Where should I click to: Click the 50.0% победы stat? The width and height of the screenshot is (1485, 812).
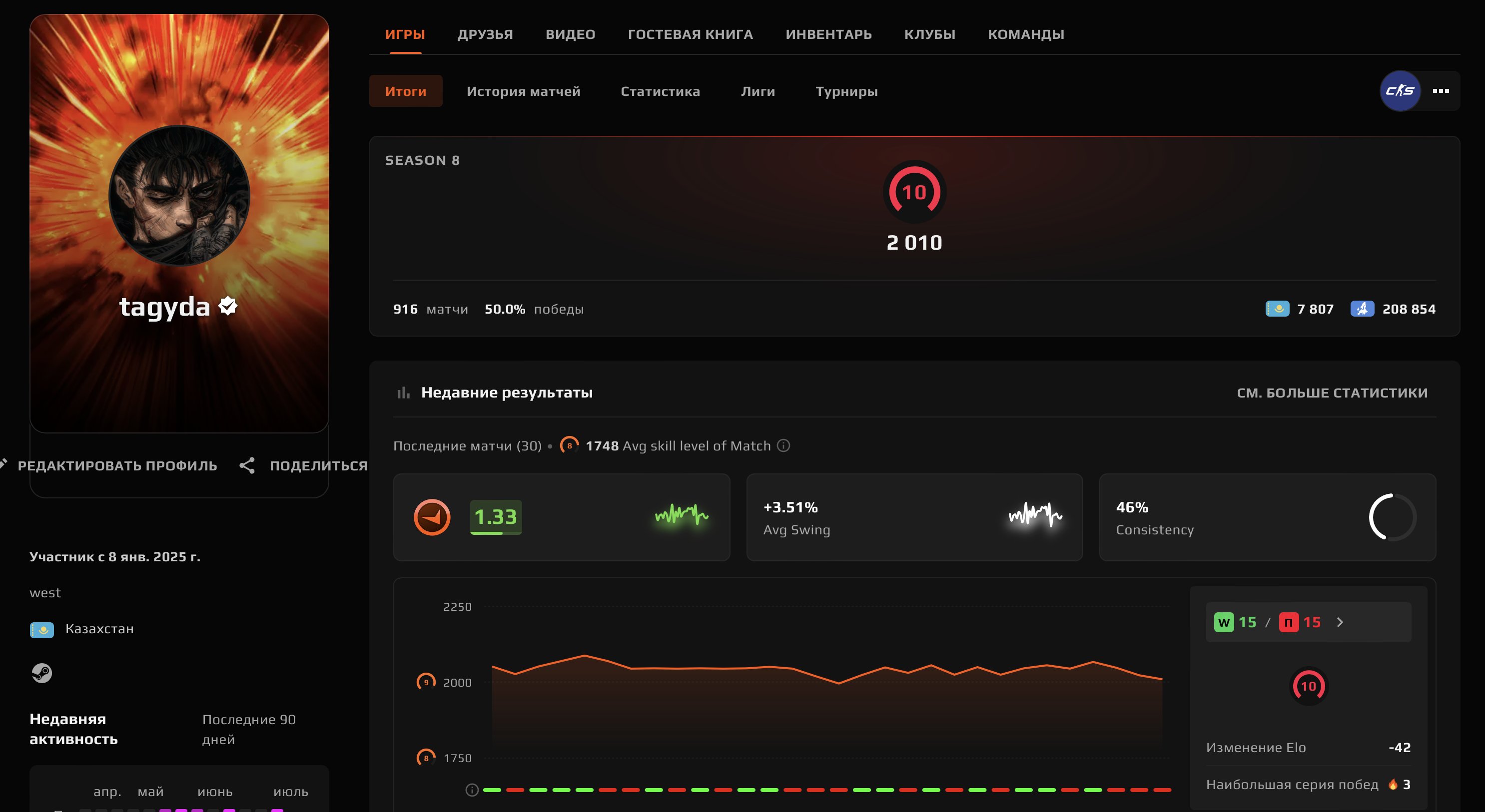click(534, 309)
